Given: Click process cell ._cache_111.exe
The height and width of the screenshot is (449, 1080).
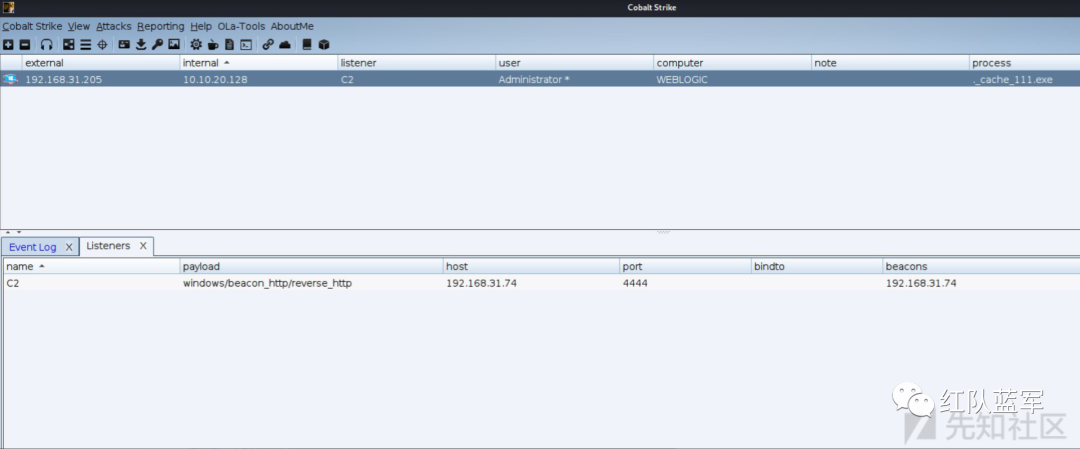Looking at the screenshot, I should click(x=1012, y=79).
